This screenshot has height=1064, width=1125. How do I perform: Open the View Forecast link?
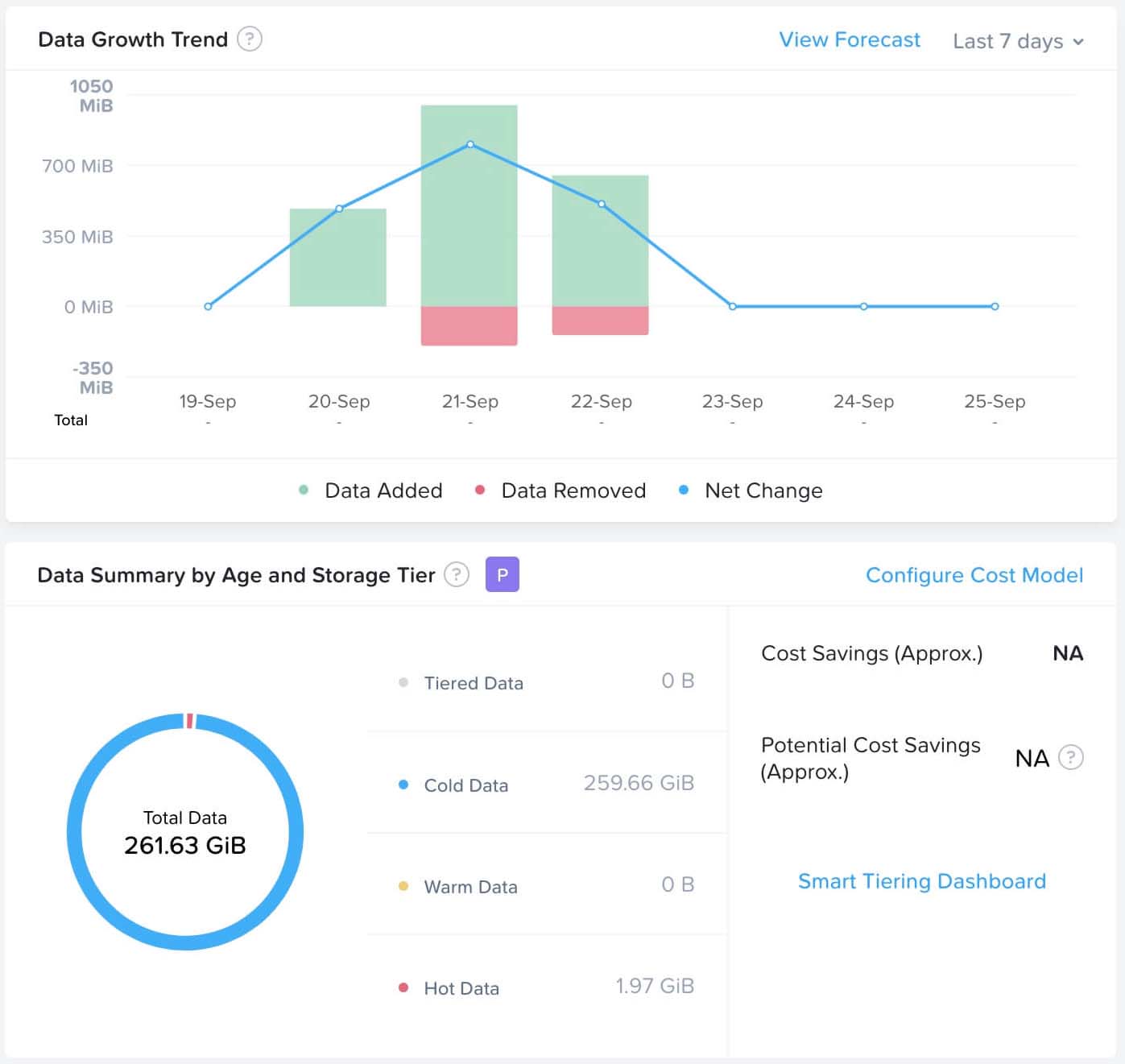point(849,39)
